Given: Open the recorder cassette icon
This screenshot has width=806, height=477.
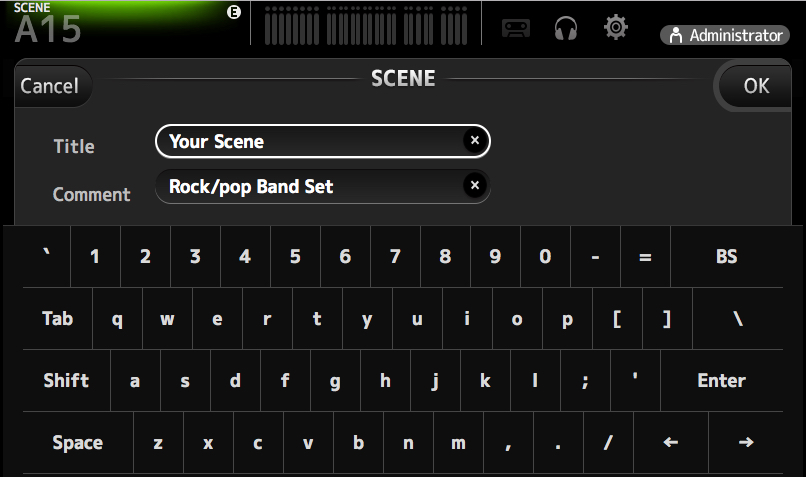Looking at the screenshot, I should (515, 29).
